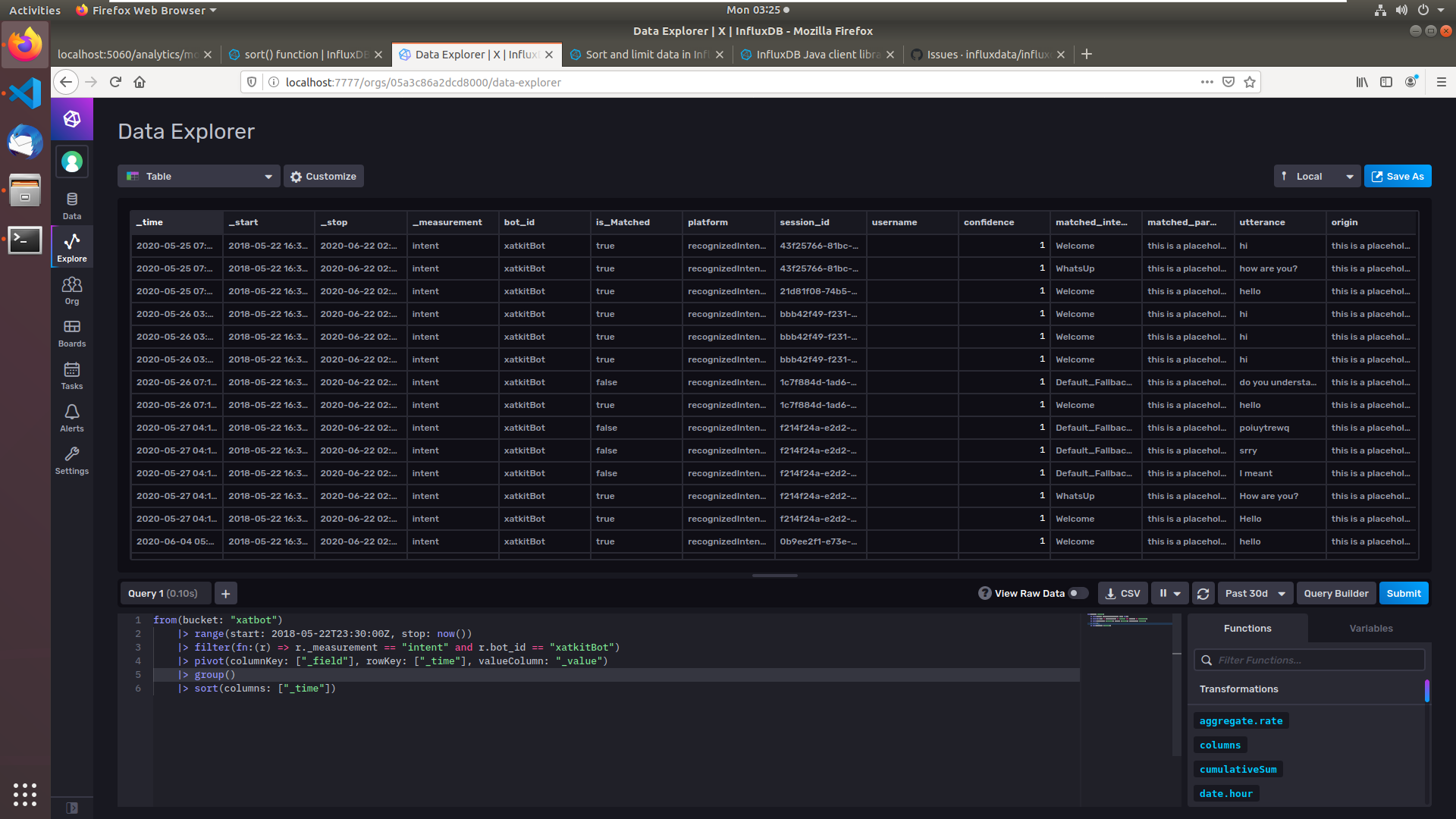Open the Firefox hamburger menu
The image size is (1456, 819).
tap(1442, 82)
